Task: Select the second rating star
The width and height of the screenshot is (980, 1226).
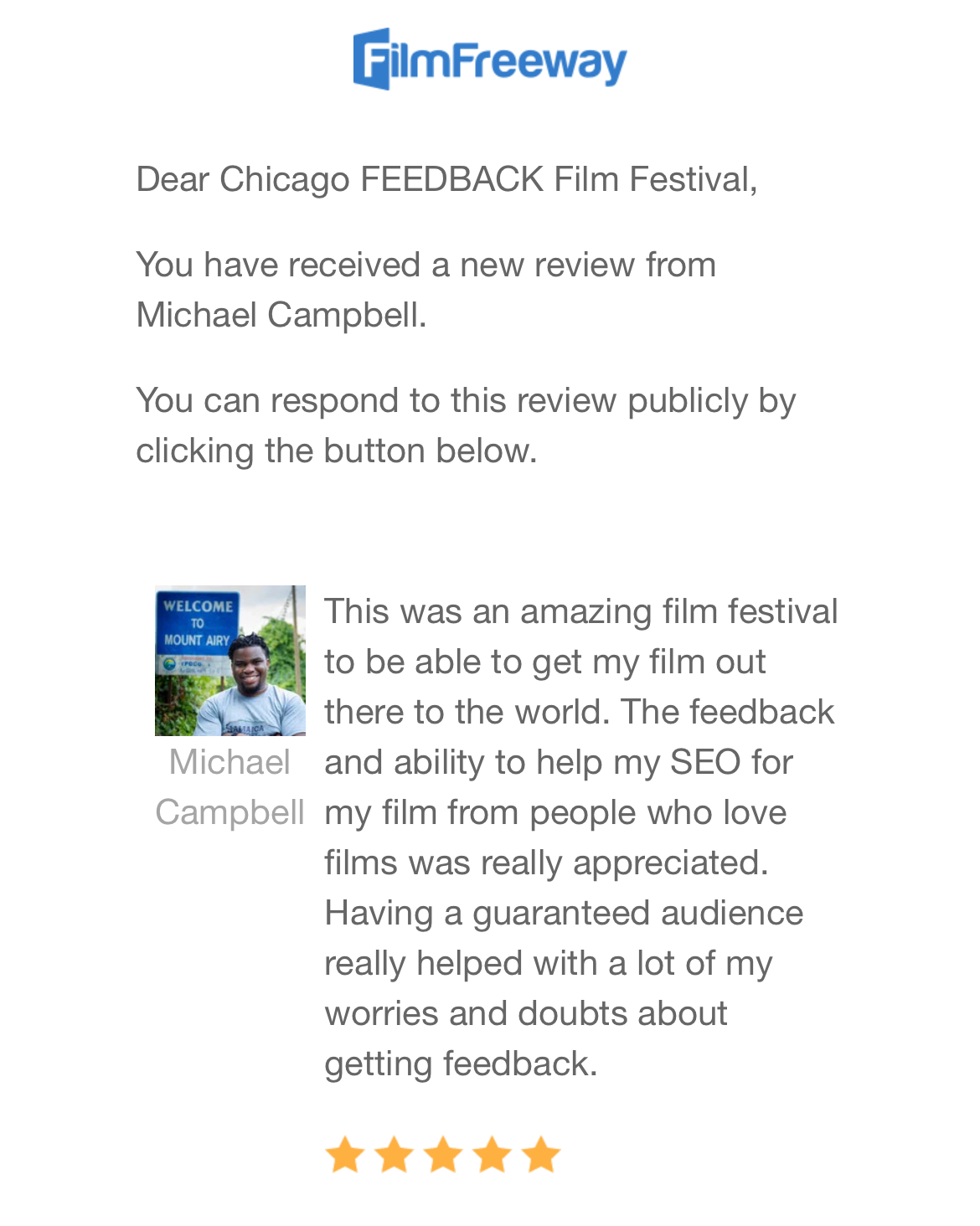Action: coord(394,1155)
